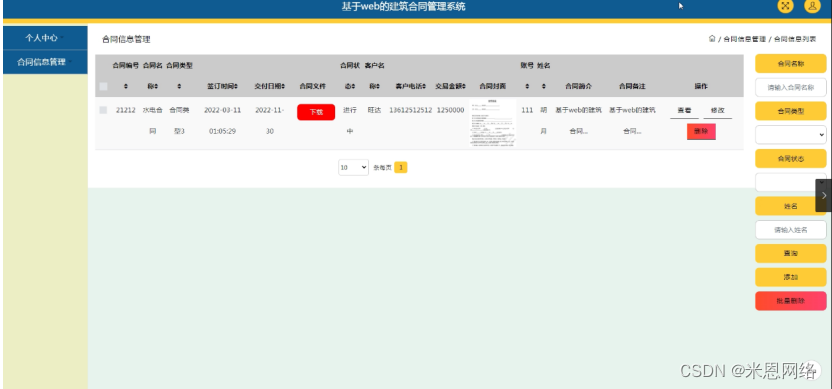This screenshot has height=389, width=832.
Task: Click customer name cell 旺达
Action: [x=375, y=110]
